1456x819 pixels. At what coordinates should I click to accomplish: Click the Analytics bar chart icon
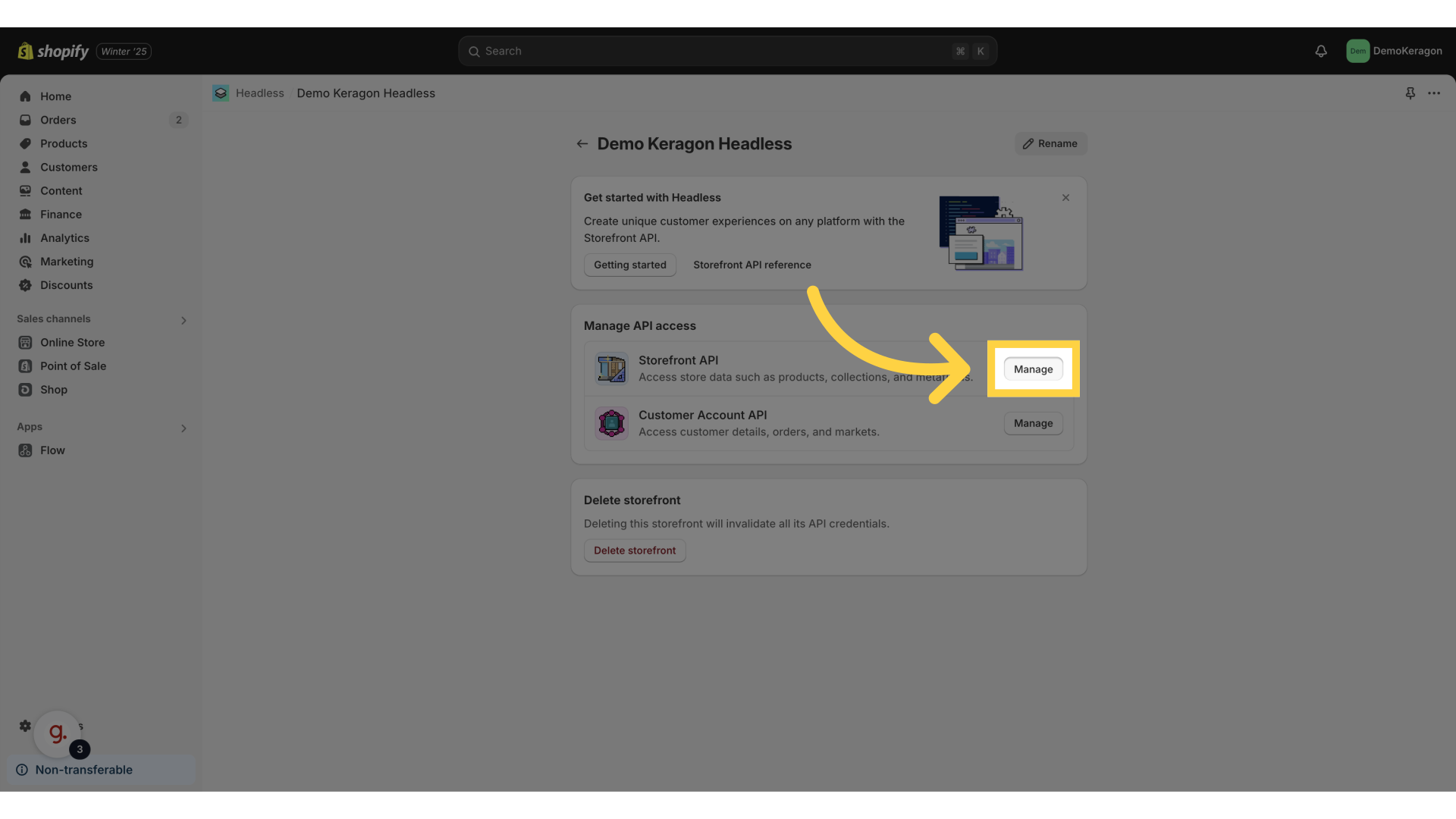25,237
